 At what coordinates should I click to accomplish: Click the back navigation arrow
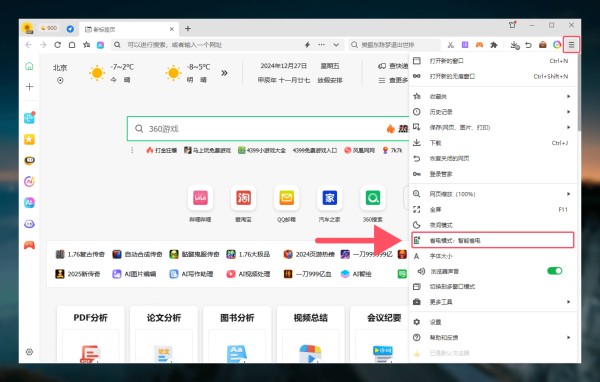pyautogui.click(x=29, y=45)
